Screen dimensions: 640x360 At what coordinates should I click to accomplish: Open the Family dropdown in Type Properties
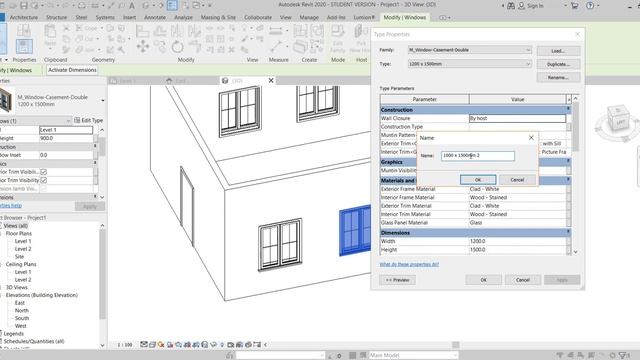[470, 50]
